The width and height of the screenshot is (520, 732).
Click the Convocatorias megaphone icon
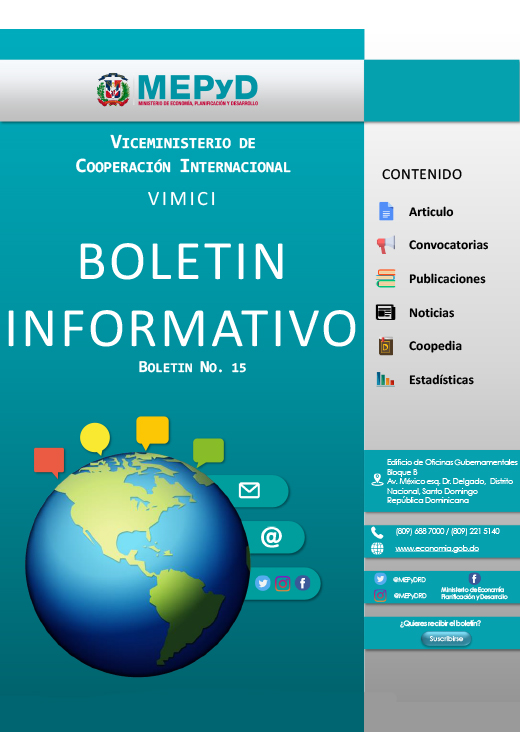(386, 245)
